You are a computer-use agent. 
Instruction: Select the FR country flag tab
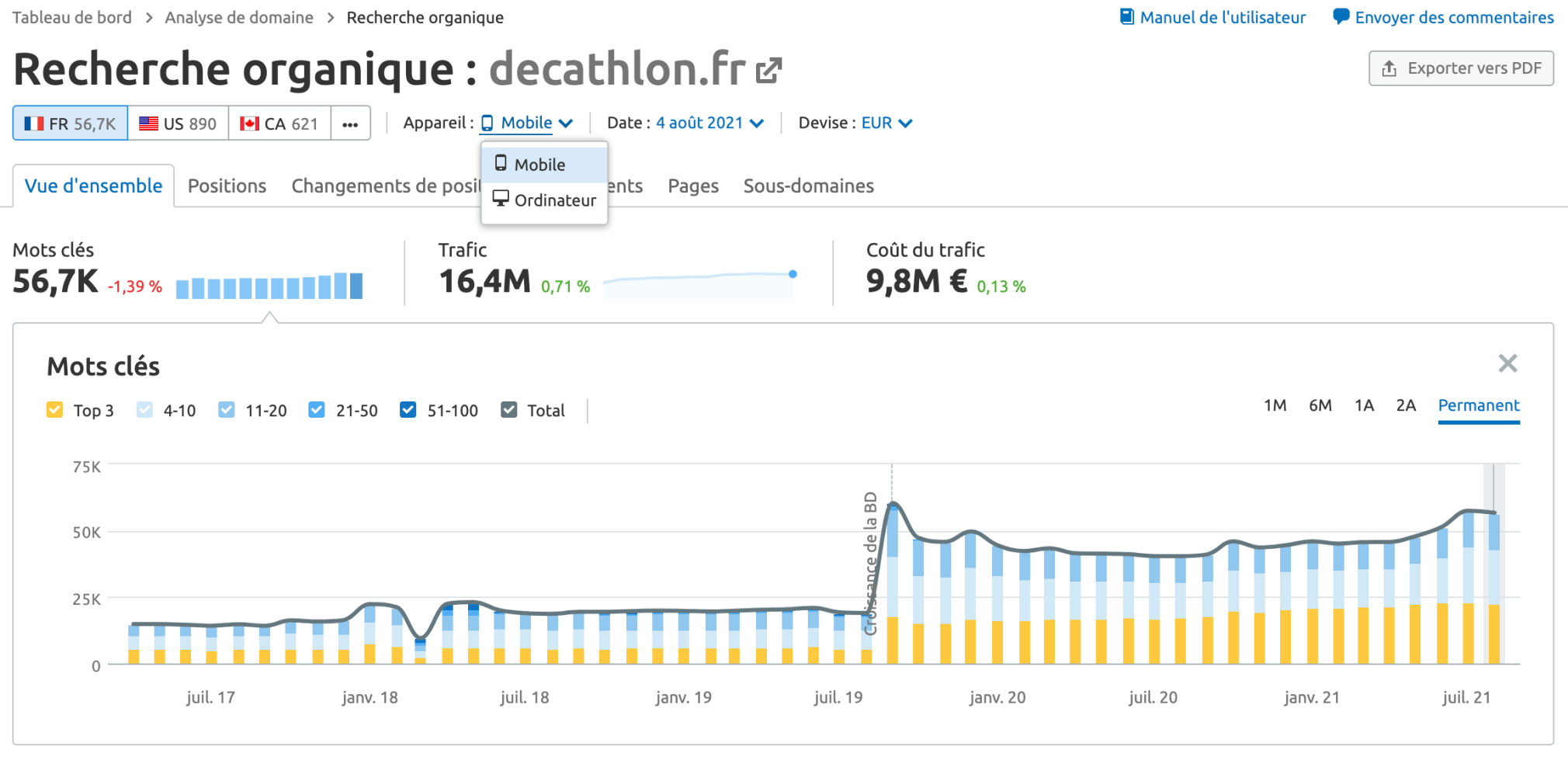(69, 123)
